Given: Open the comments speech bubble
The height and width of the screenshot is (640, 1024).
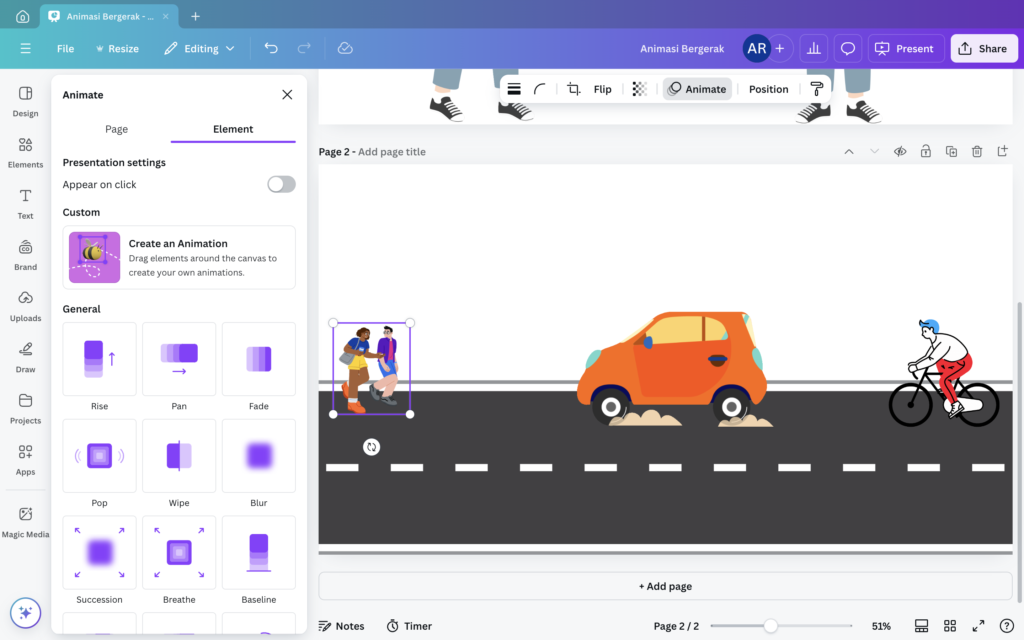Looking at the screenshot, I should point(848,48).
